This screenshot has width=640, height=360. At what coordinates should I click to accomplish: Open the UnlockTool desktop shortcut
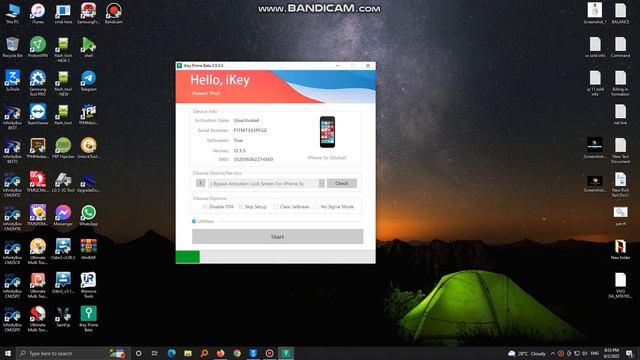coord(88,148)
